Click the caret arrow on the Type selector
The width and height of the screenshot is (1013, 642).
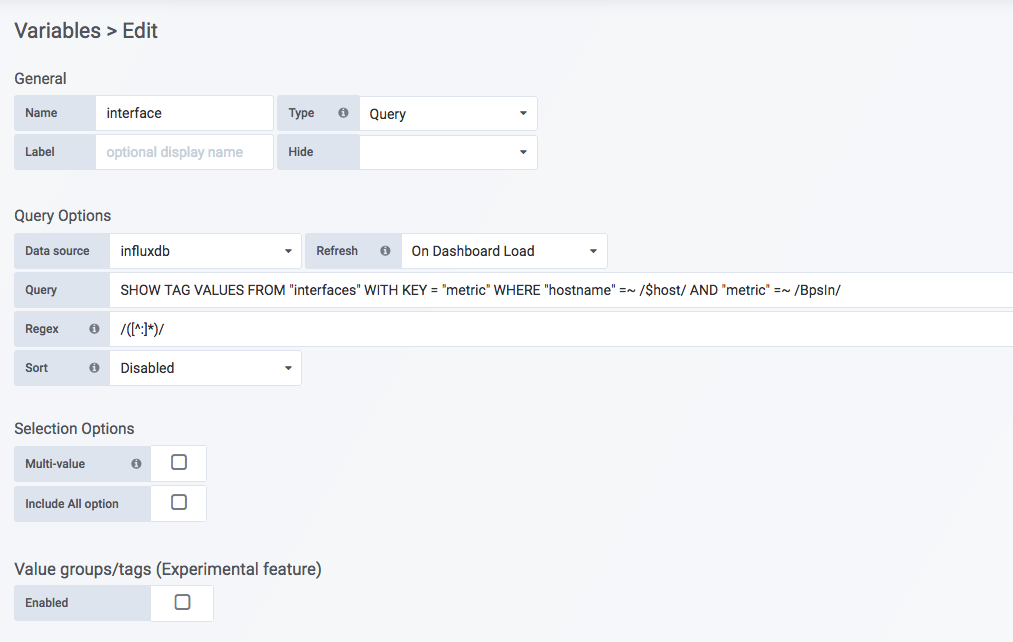[524, 113]
